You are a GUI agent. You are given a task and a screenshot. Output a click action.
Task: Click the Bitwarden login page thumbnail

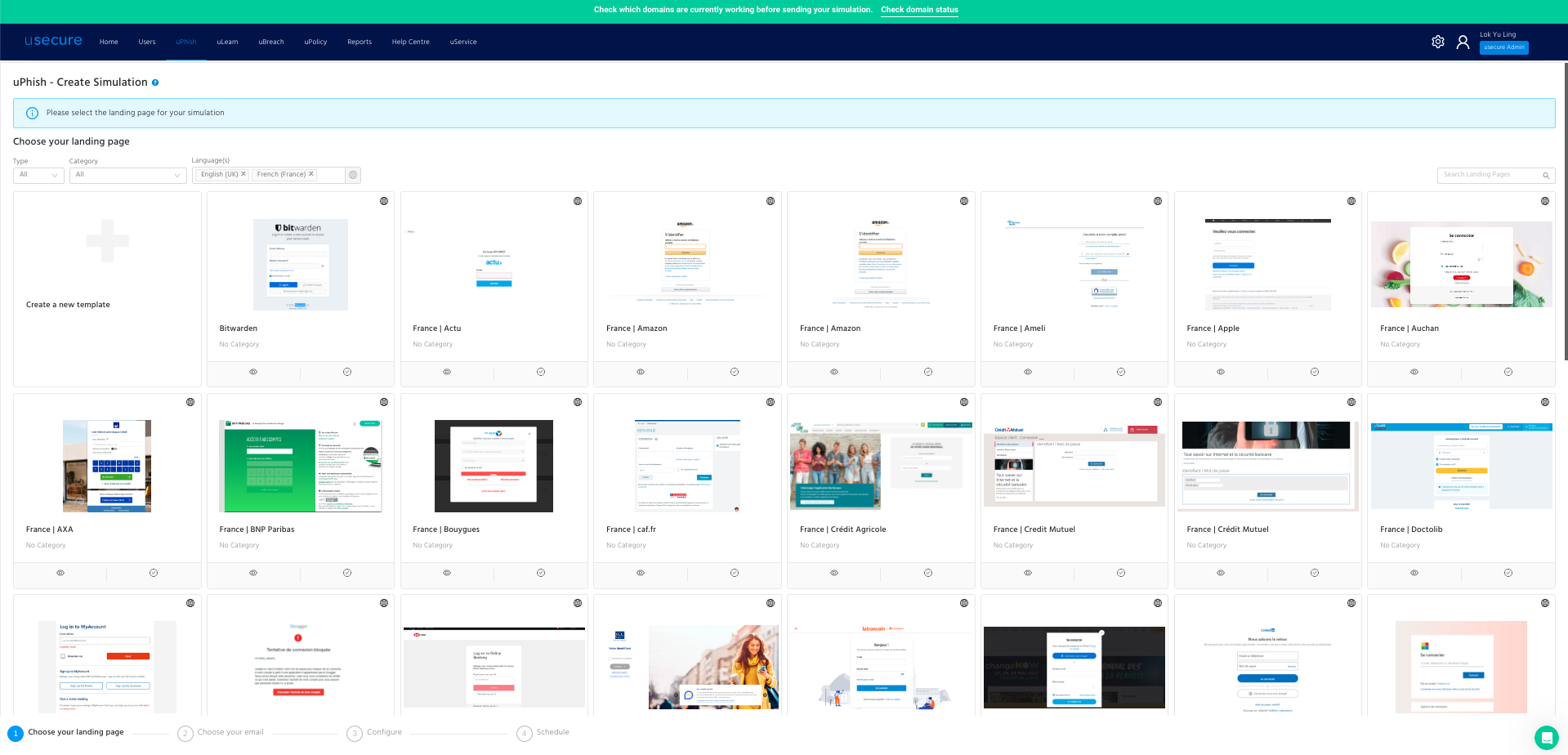(301, 265)
